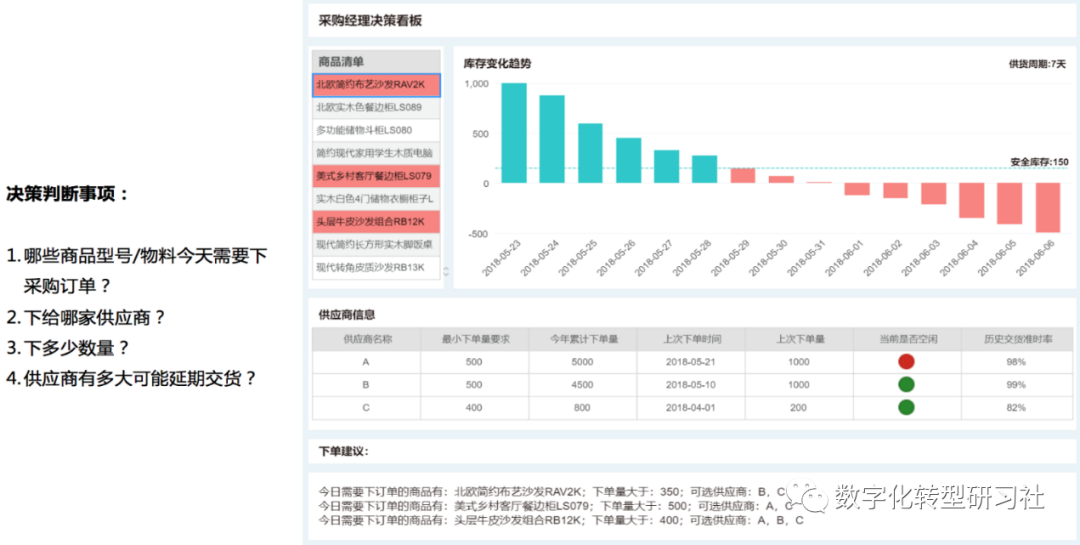Click supplier B's green availability indicator
The image size is (1080, 545).
pyautogui.click(x=906, y=385)
